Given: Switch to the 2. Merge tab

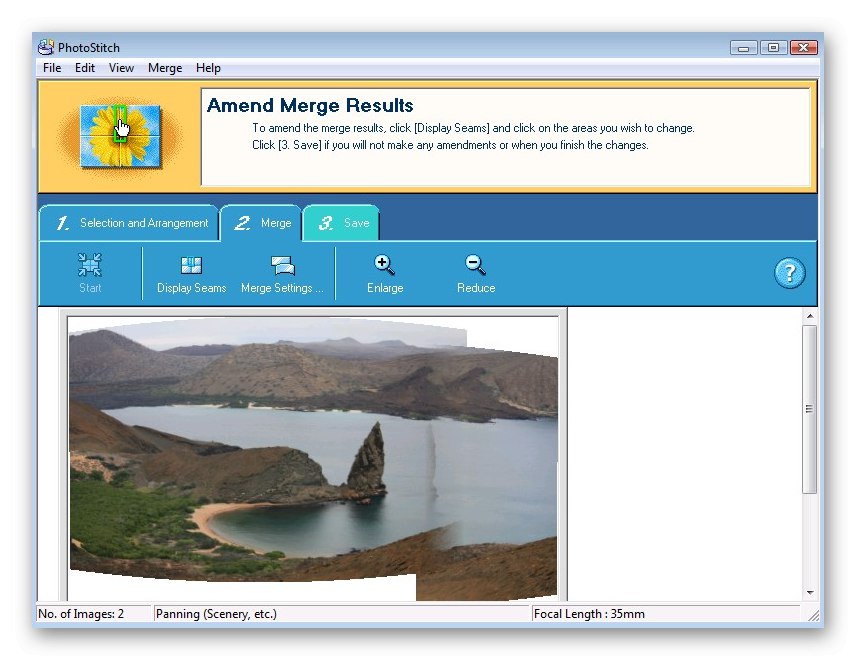Looking at the screenshot, I should pyautogui.click(x=261, y=223).
